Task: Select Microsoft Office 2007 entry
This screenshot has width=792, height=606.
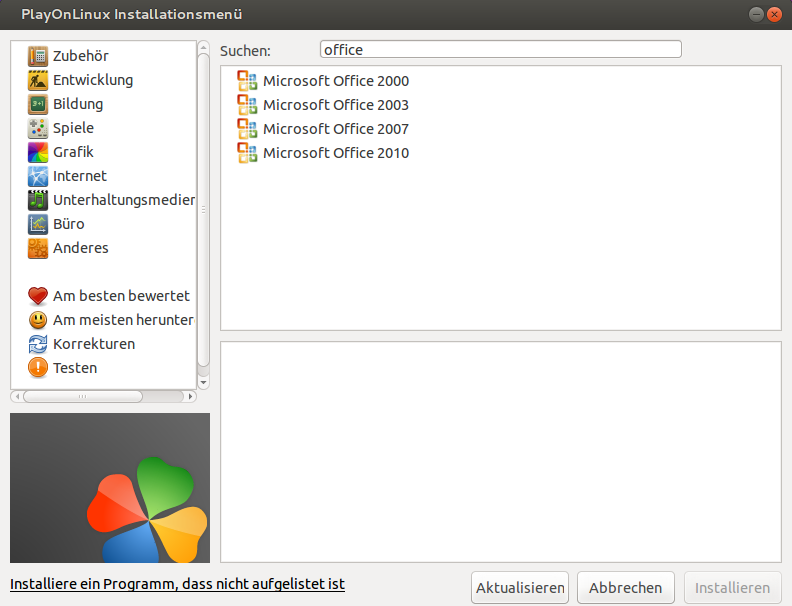Action: (336, 129)
